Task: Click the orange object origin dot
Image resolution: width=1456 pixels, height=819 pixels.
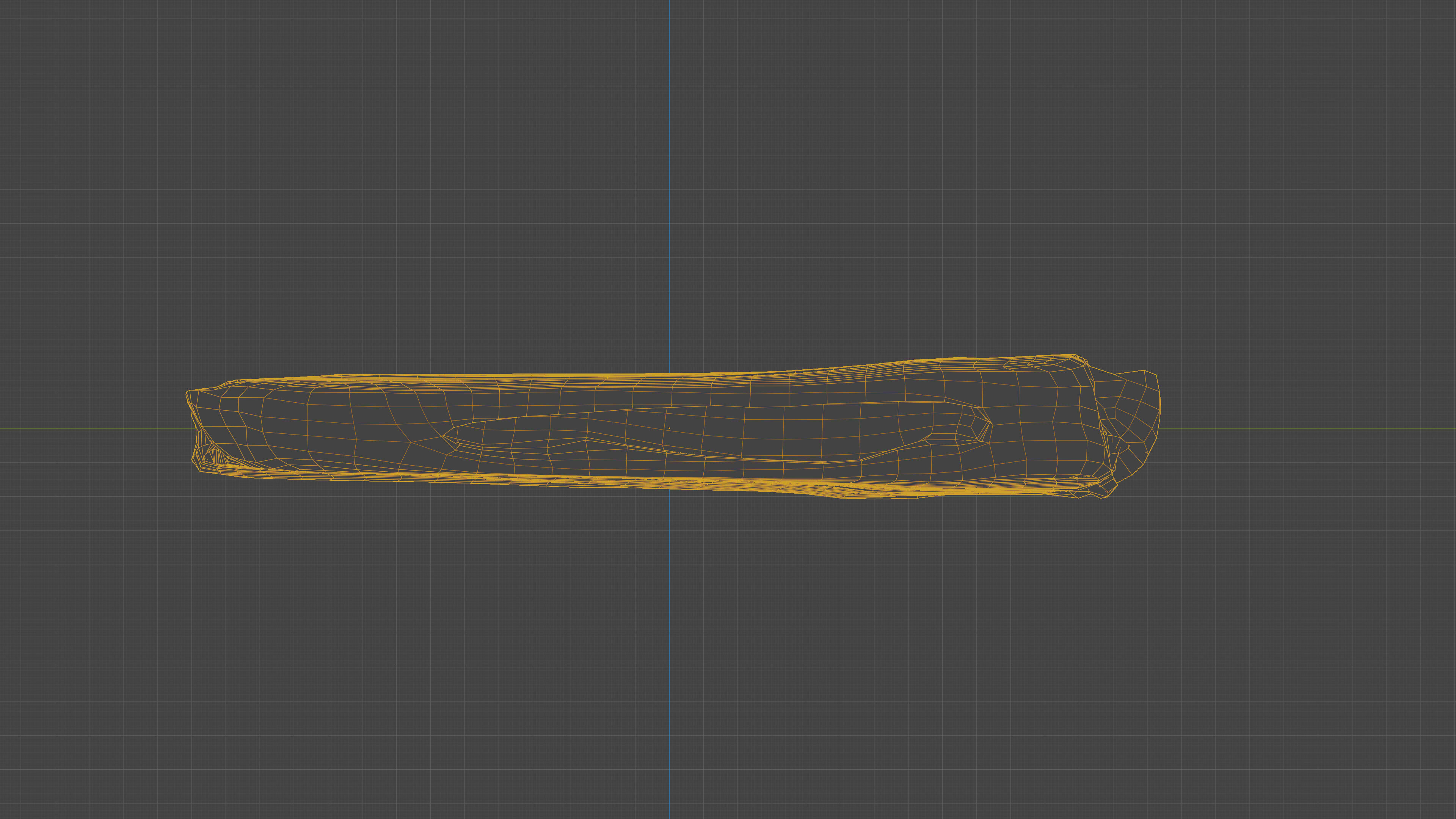Action: tap(670, 428)
